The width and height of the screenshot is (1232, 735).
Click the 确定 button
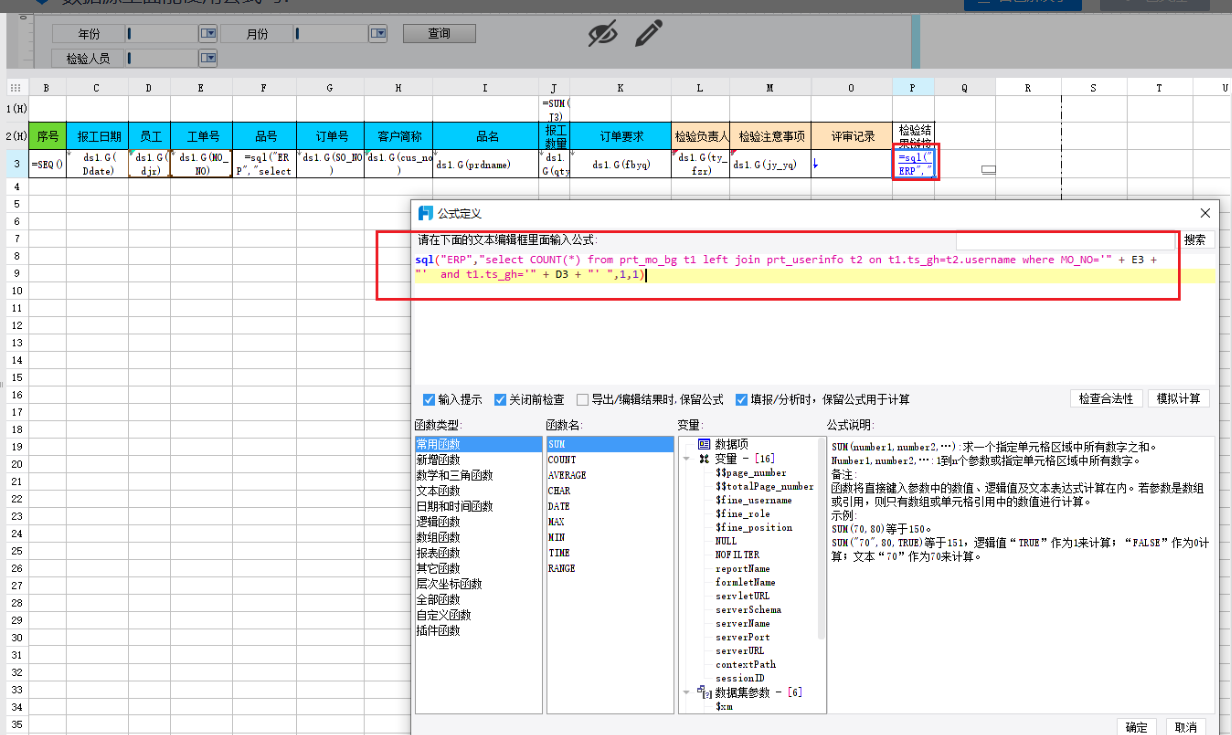point(1137,727)
